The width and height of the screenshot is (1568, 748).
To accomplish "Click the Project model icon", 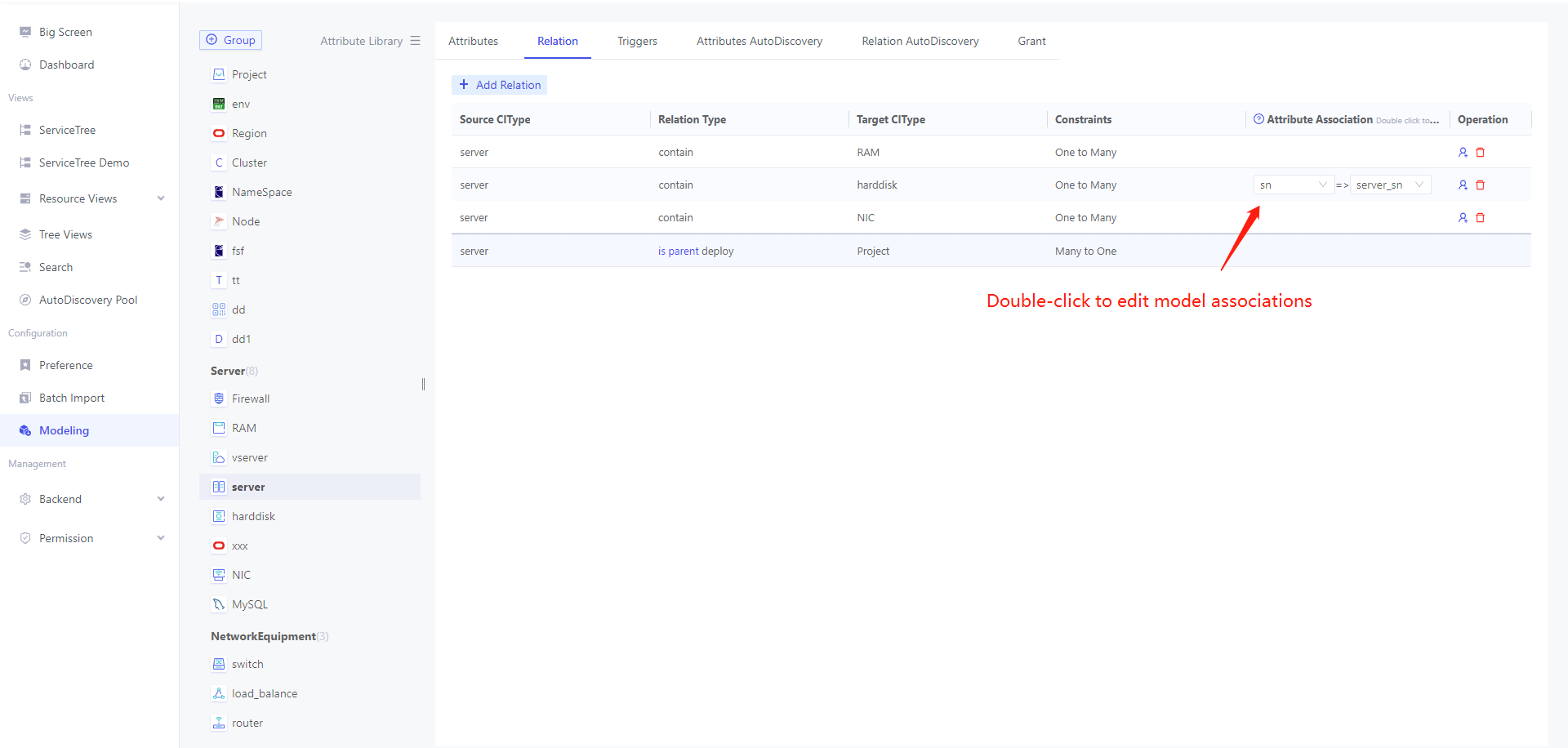I will pos(219,74).
